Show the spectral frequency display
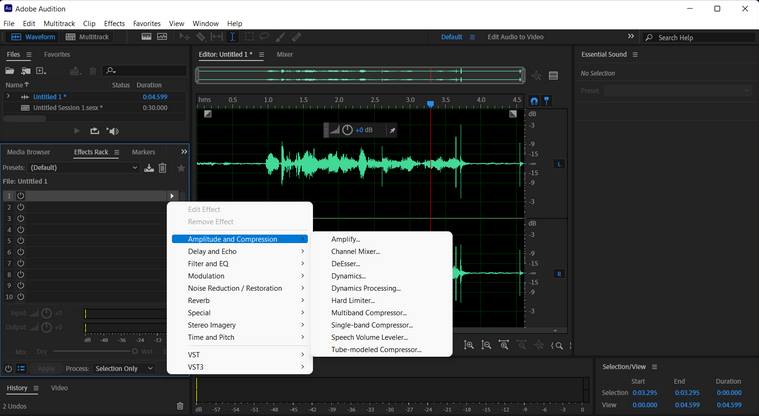Viewport: 759px width, 416px height. (x=146, y=37)
